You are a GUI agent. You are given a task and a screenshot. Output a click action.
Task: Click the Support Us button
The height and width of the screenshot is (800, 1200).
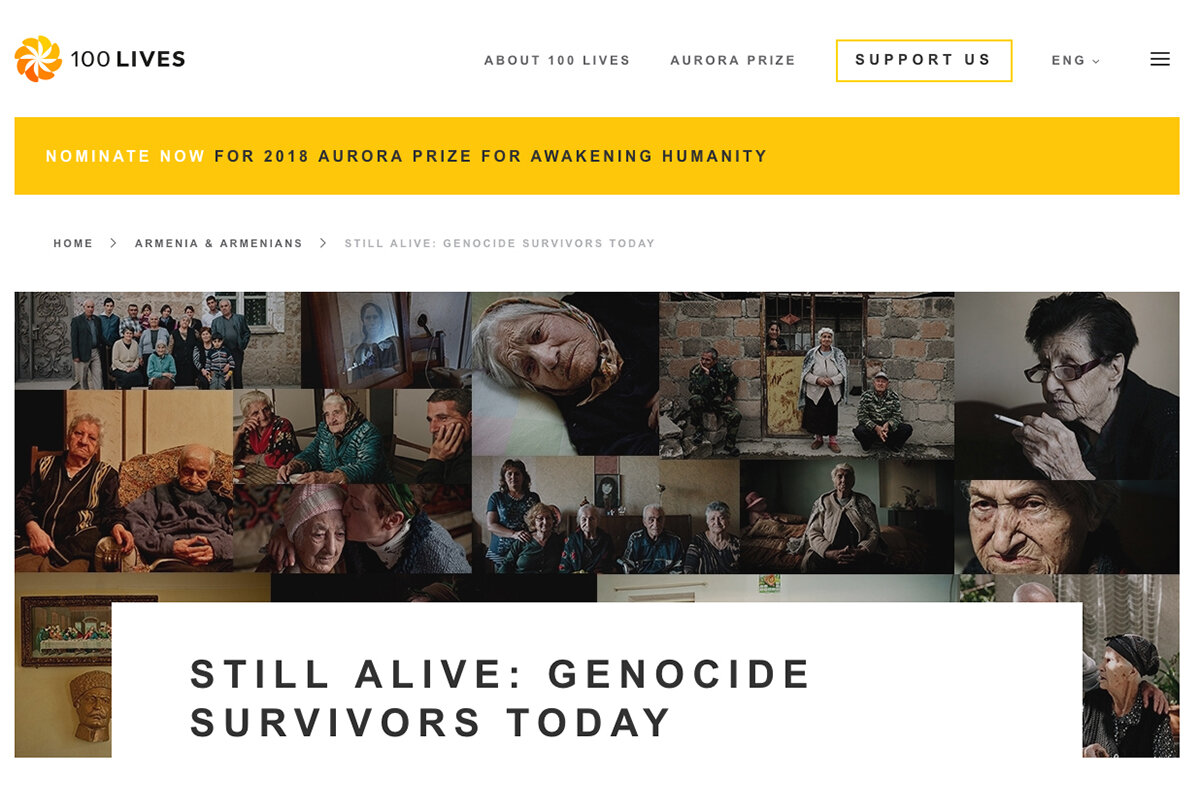pyautogui.click(x=924, y=60)
